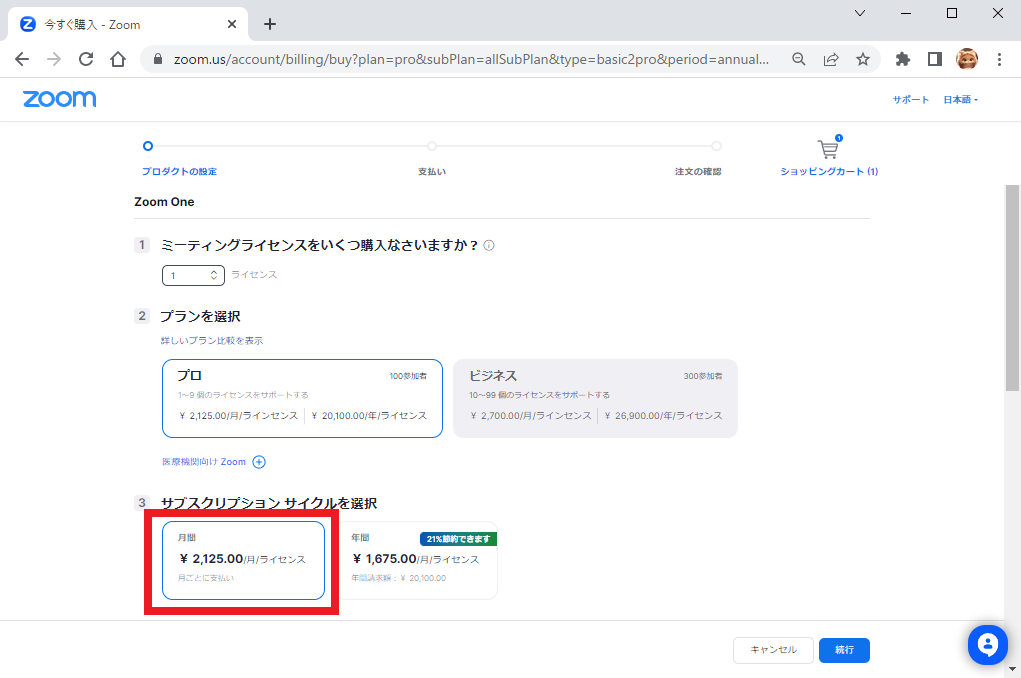Viewport: 1021px width, 678px height.
Task: Bookmark this page with the star icon
Action: [x=863, y=59]
